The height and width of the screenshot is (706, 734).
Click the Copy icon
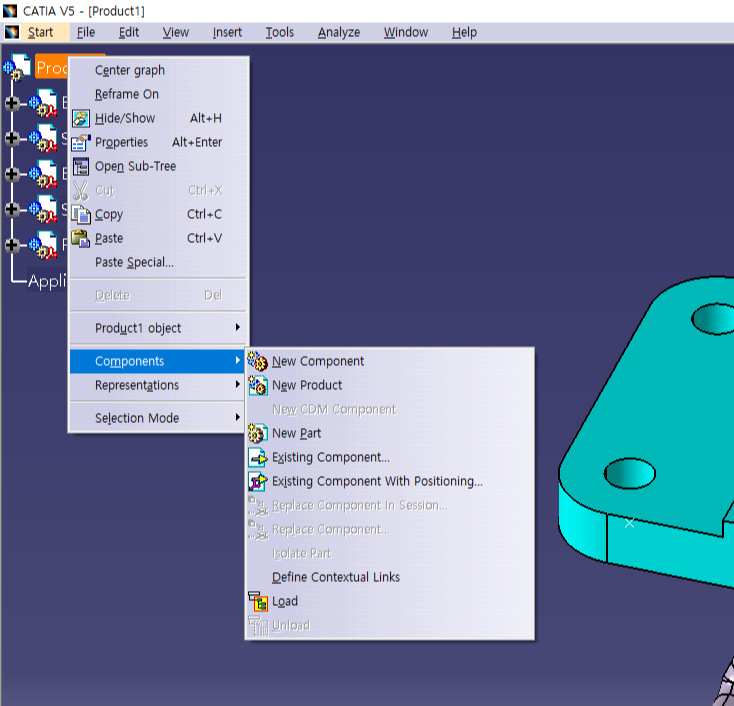click(x=81, y=214)
